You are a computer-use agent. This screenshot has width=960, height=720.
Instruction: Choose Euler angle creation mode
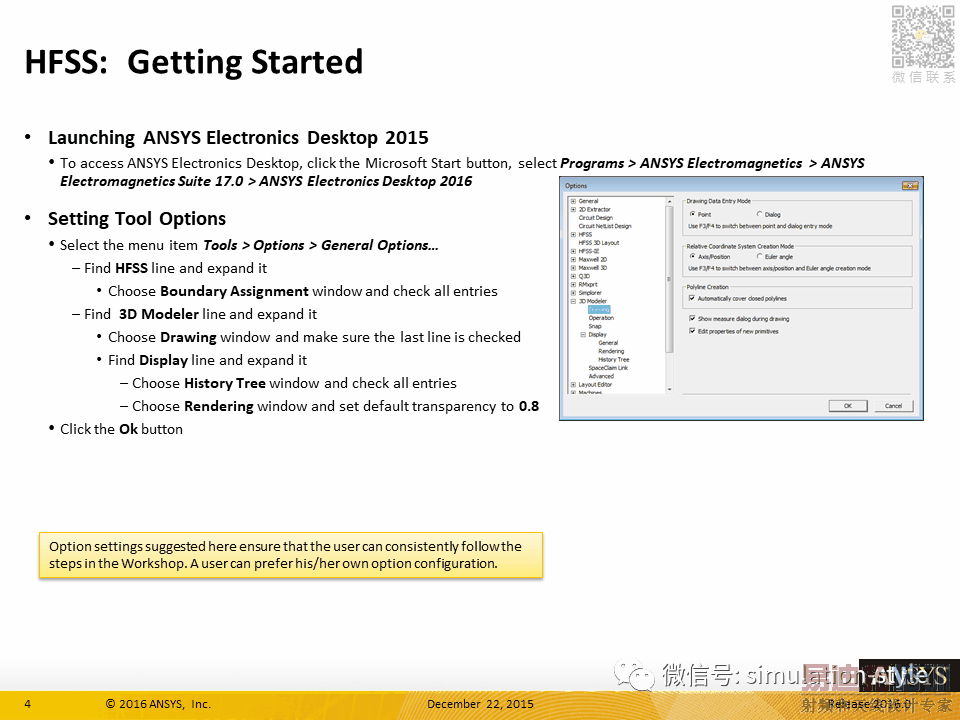pos(759,257)
